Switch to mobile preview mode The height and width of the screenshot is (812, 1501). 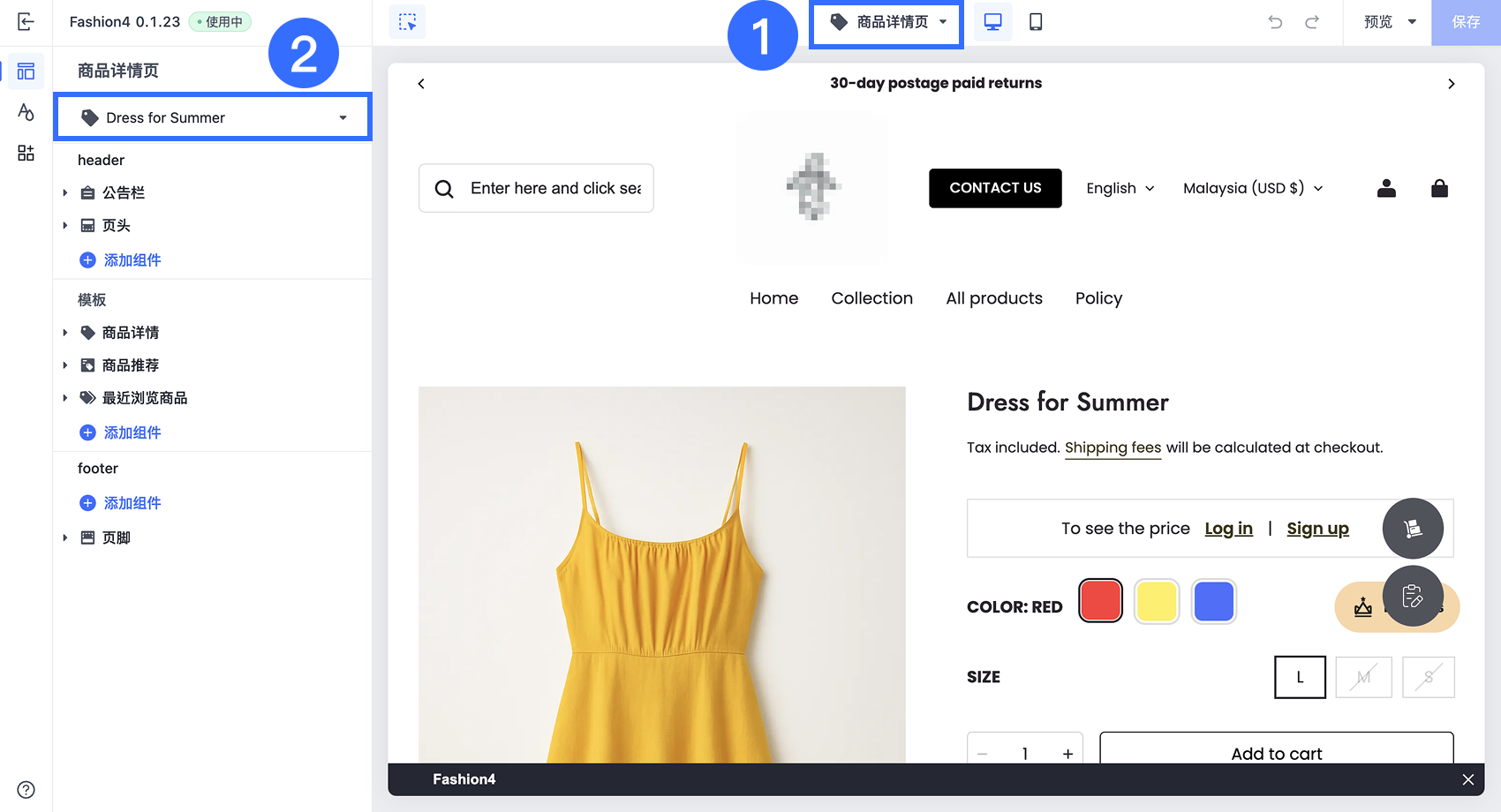[x=1036, y=22]
